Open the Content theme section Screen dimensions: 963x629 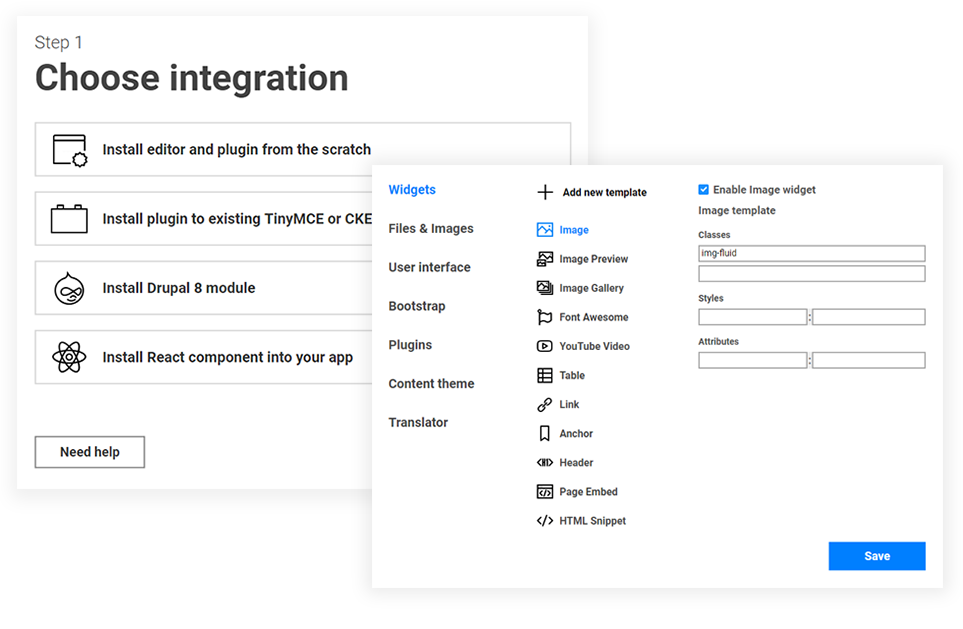(x=431, y=383)
